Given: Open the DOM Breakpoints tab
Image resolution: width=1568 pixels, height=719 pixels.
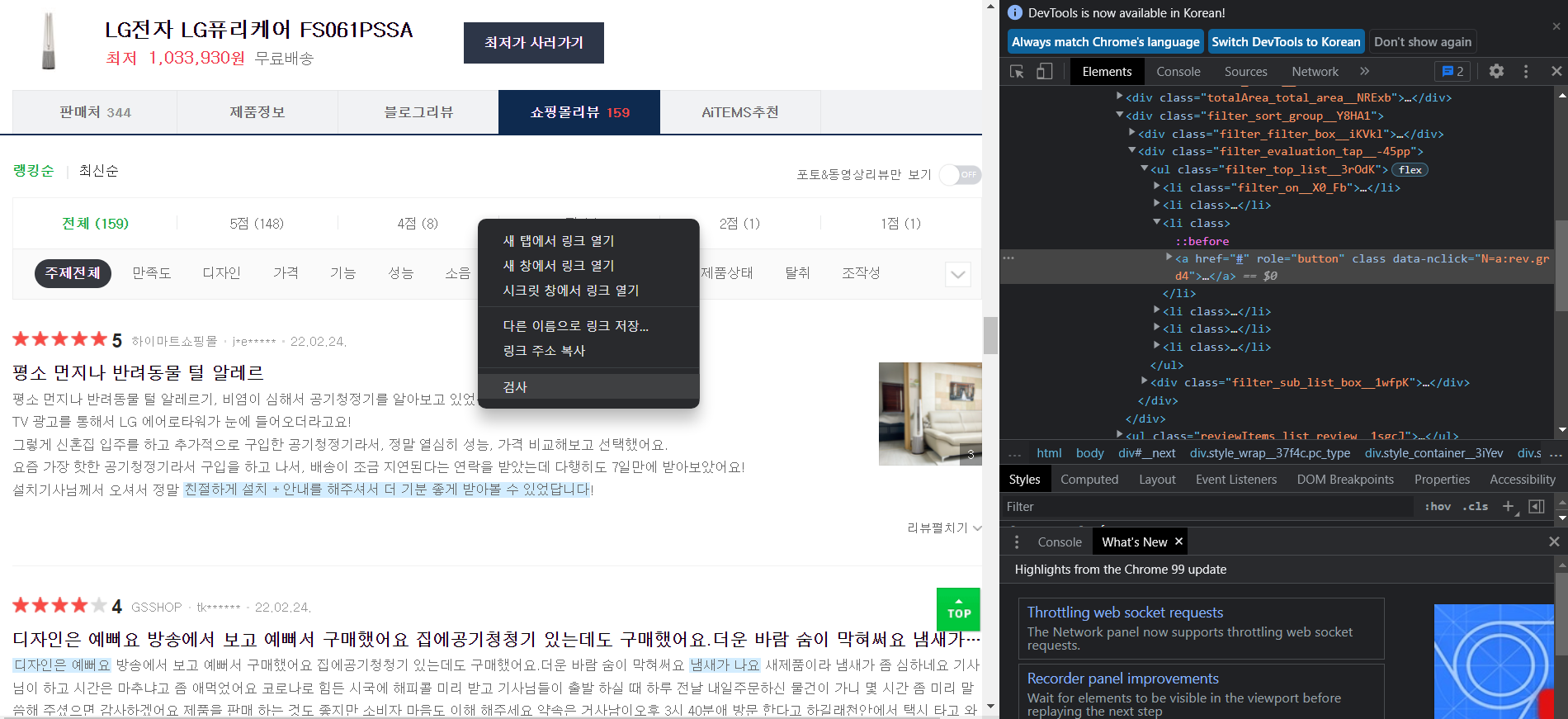Looking at the screenshot, I should tap(1345, 479).
